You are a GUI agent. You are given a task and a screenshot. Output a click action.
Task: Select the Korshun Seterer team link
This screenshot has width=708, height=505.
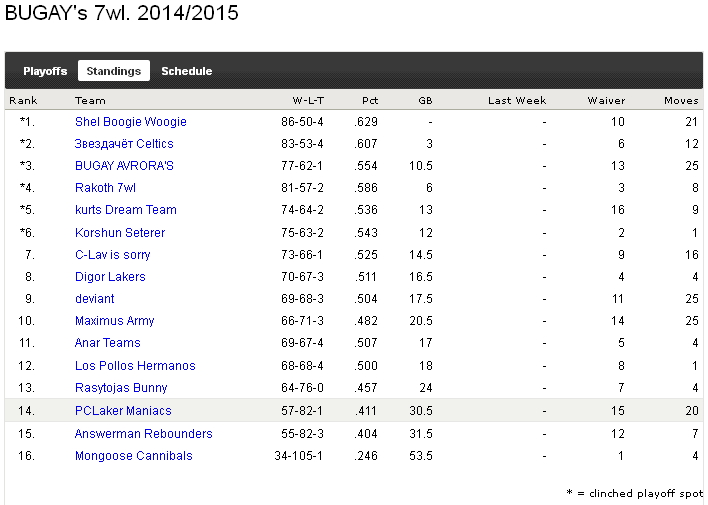click(119, 233)
